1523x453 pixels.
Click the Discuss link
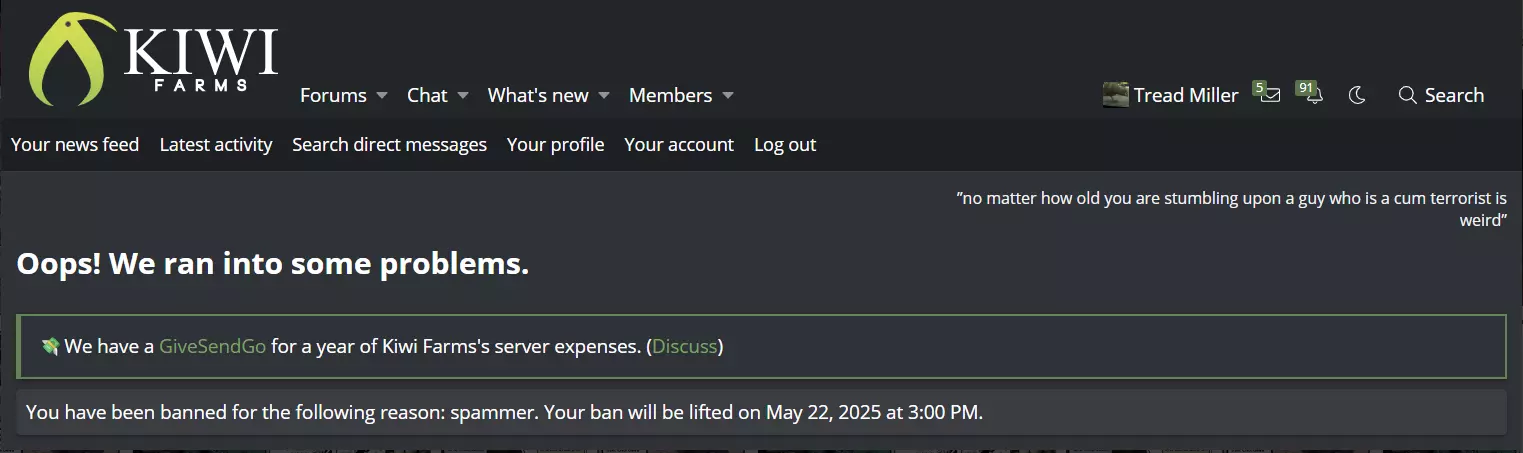685,347
